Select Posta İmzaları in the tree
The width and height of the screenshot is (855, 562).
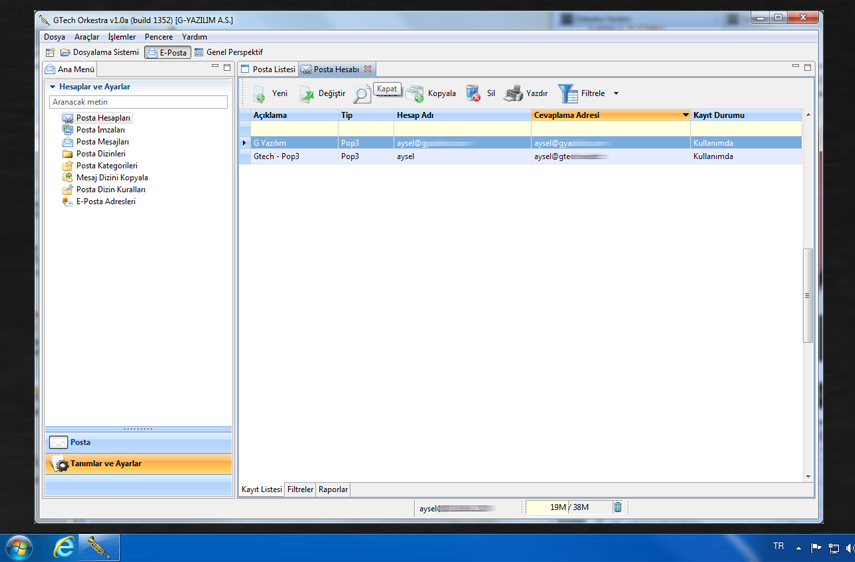100,130
